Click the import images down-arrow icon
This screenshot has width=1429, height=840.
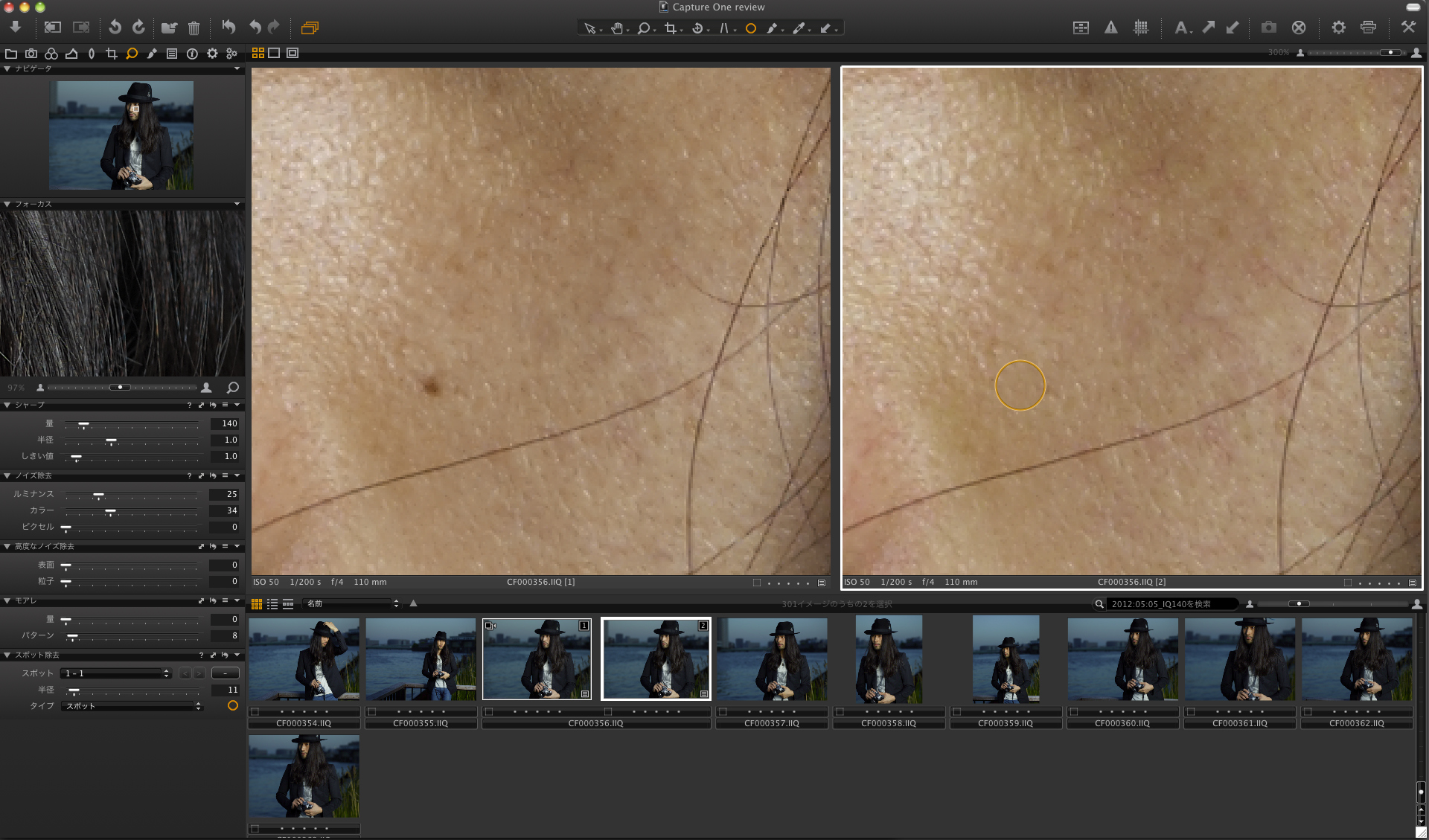[16, 28]
